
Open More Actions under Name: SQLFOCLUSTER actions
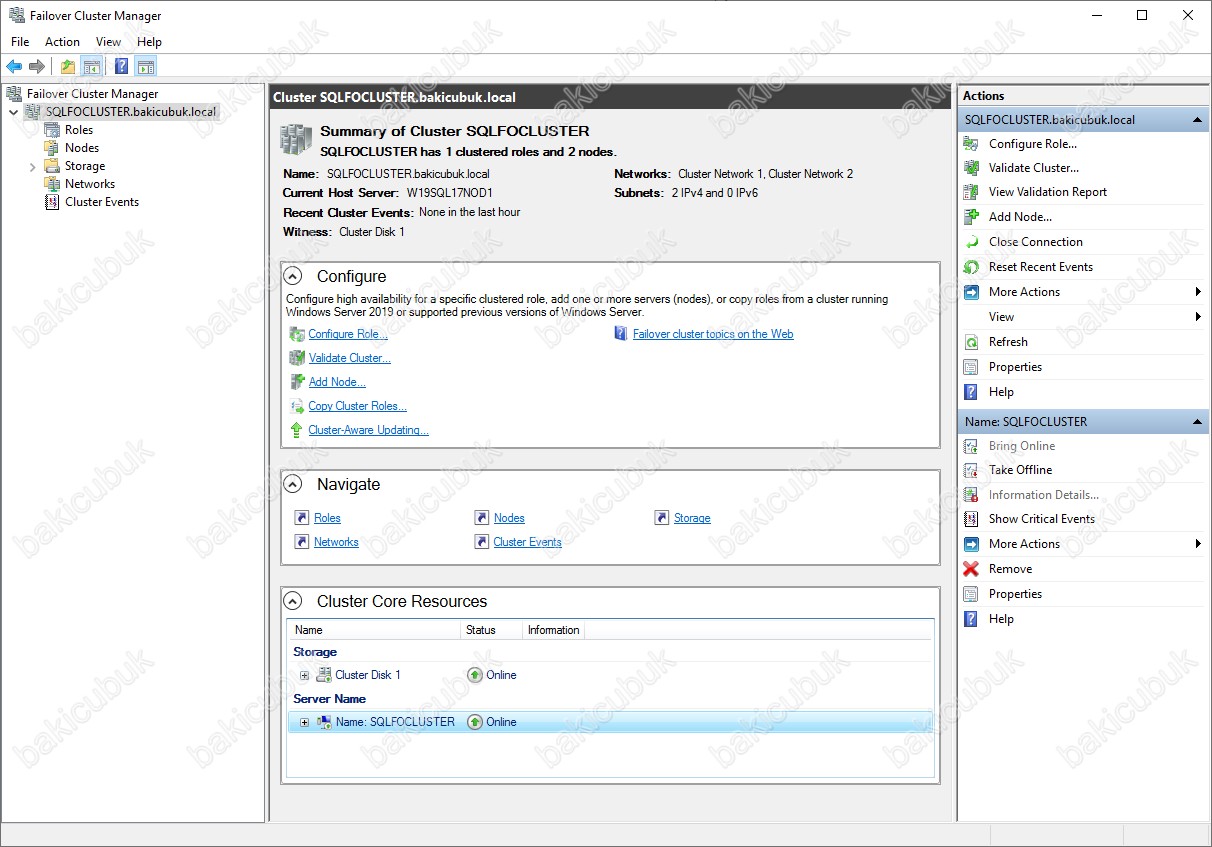pos(1024,544)
